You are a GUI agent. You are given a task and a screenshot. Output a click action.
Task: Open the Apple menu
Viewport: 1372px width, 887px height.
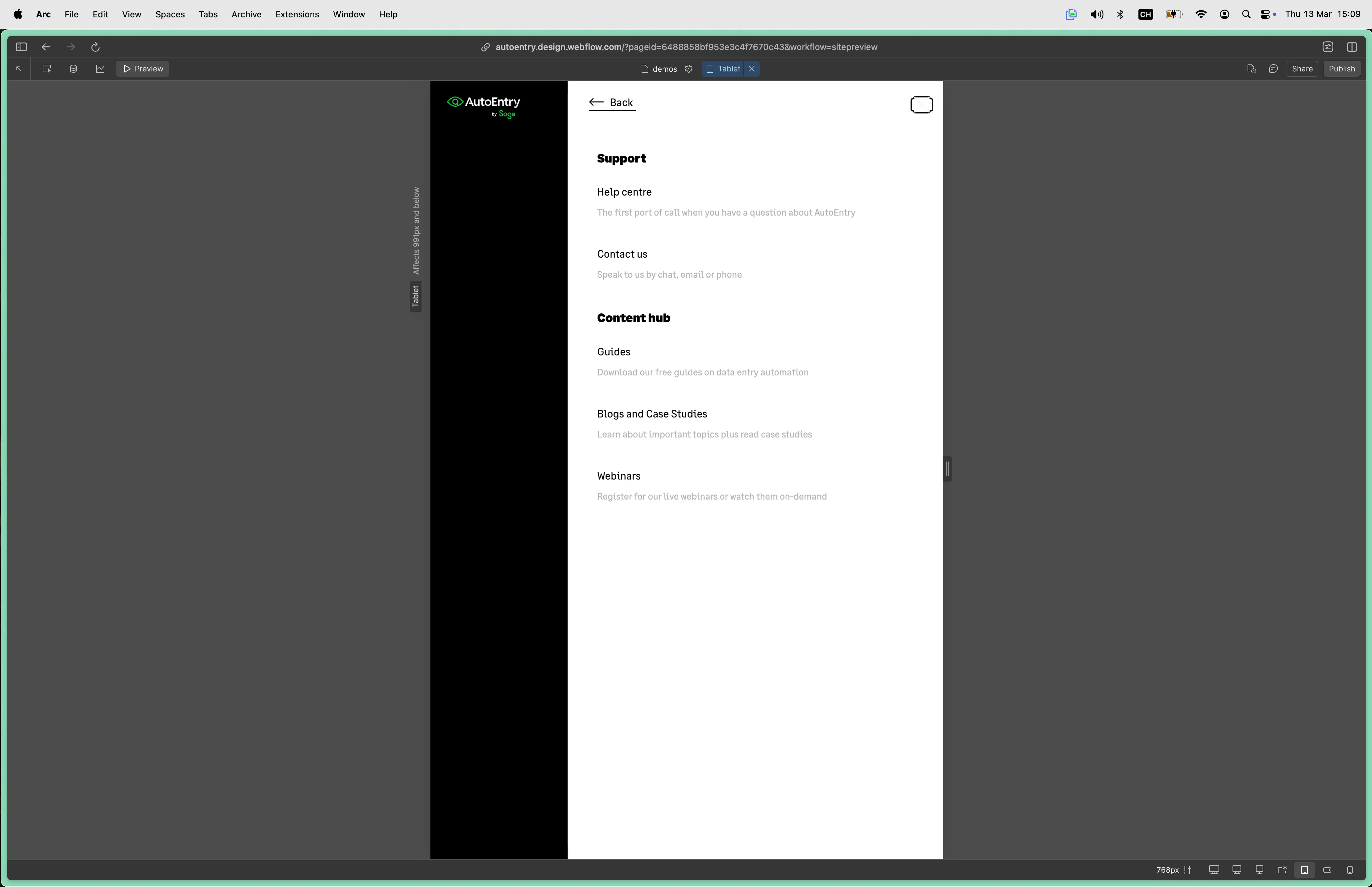coord(18,14)
